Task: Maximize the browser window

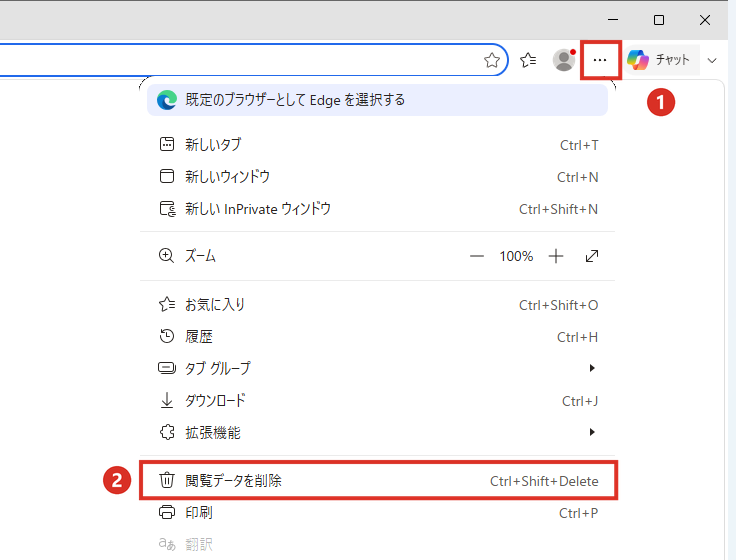Action: pos(659,20)
